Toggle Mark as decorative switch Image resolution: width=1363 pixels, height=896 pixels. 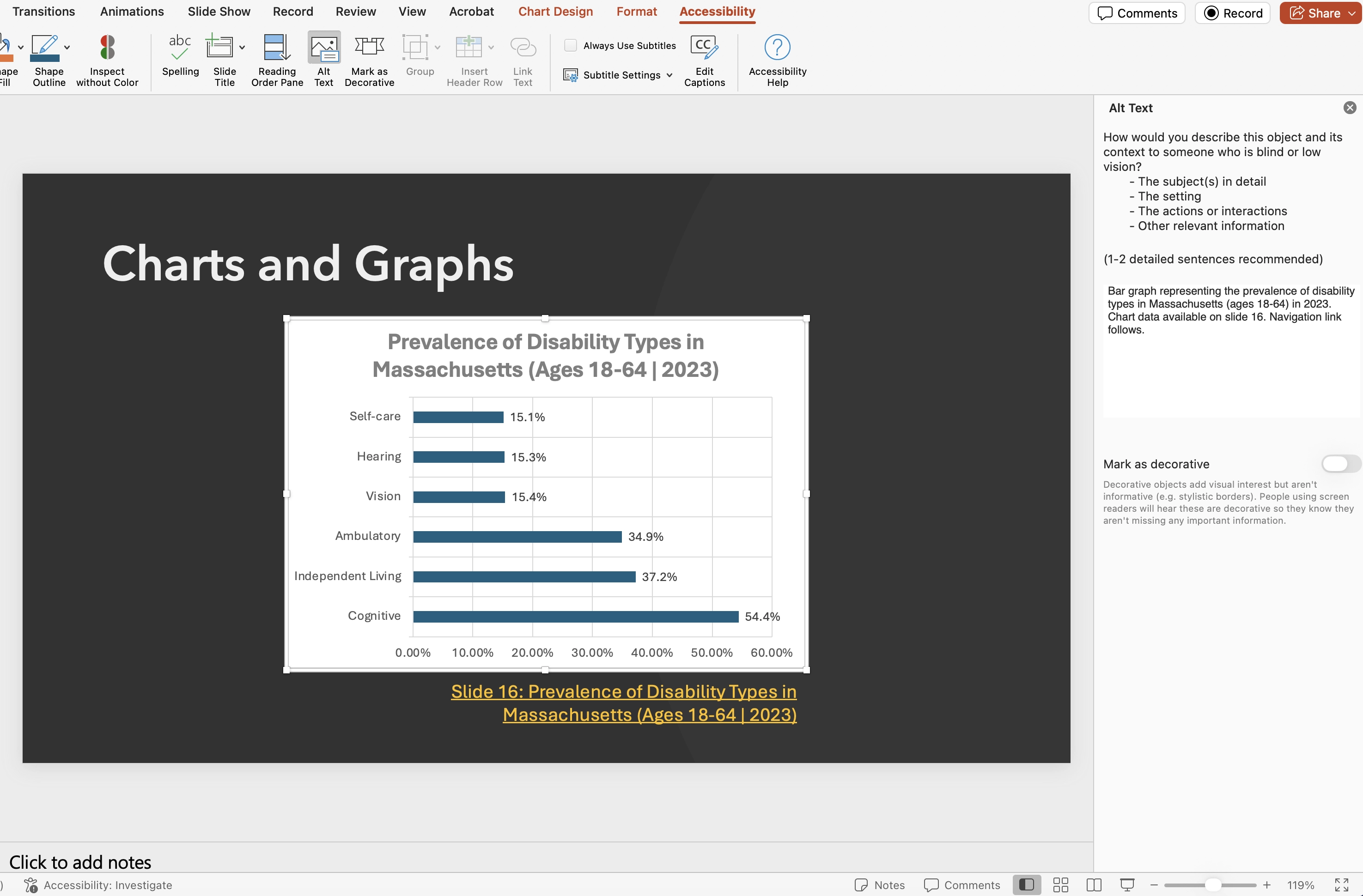coord(1341,464)
